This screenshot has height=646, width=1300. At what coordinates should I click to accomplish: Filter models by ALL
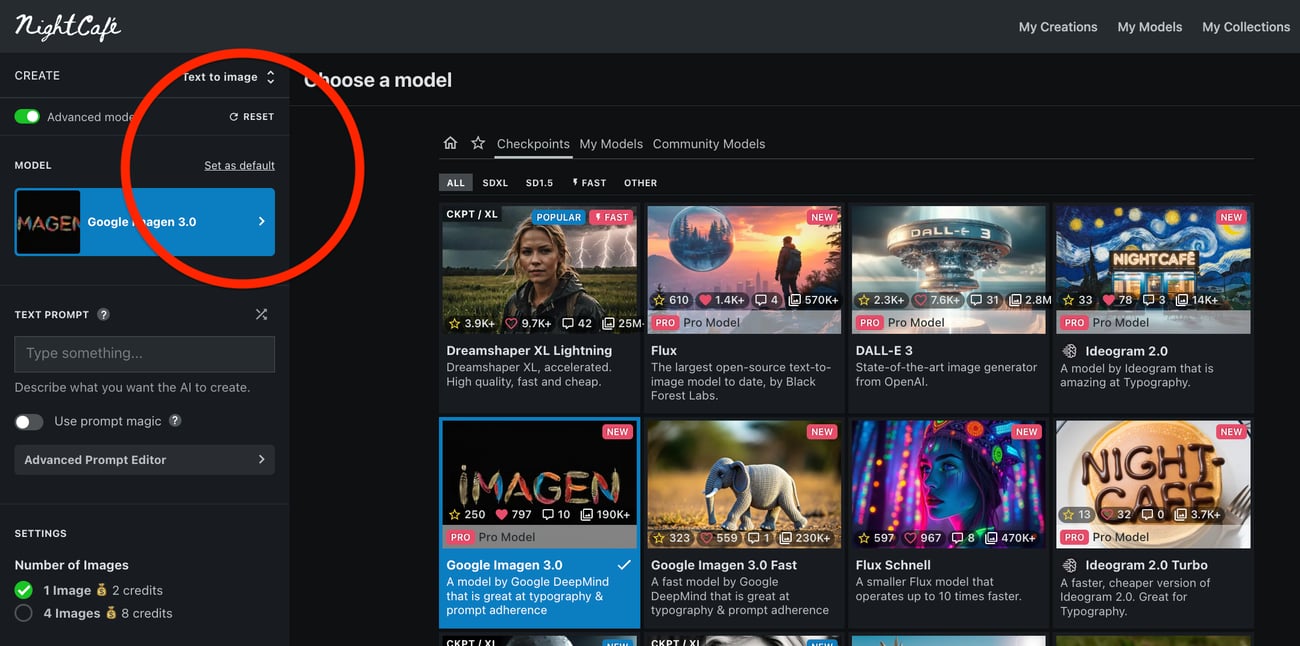click(456, 183)
